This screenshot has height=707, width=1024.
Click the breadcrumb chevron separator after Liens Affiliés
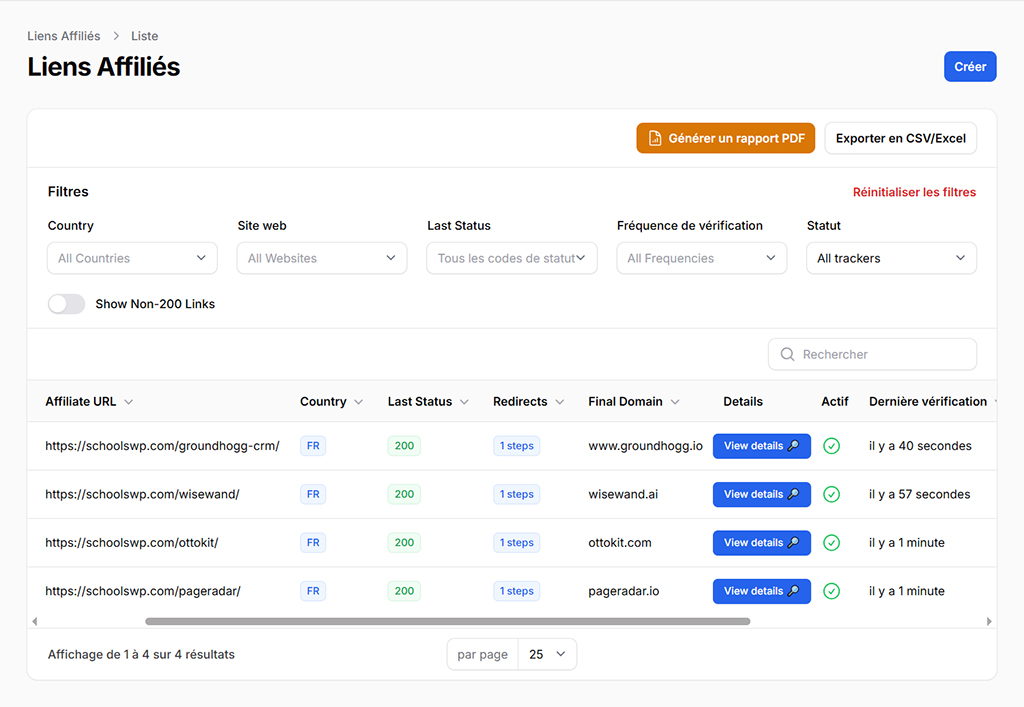click(116, 36)
